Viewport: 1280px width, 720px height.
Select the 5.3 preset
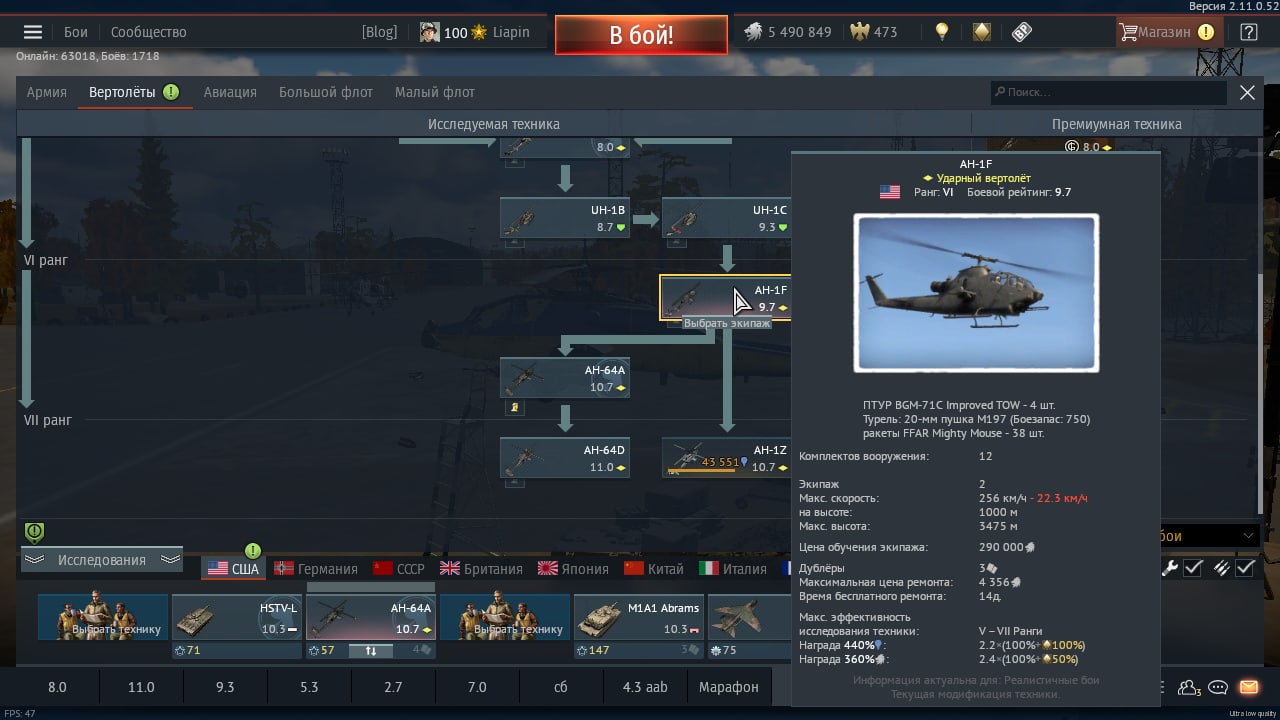(309, 687)
